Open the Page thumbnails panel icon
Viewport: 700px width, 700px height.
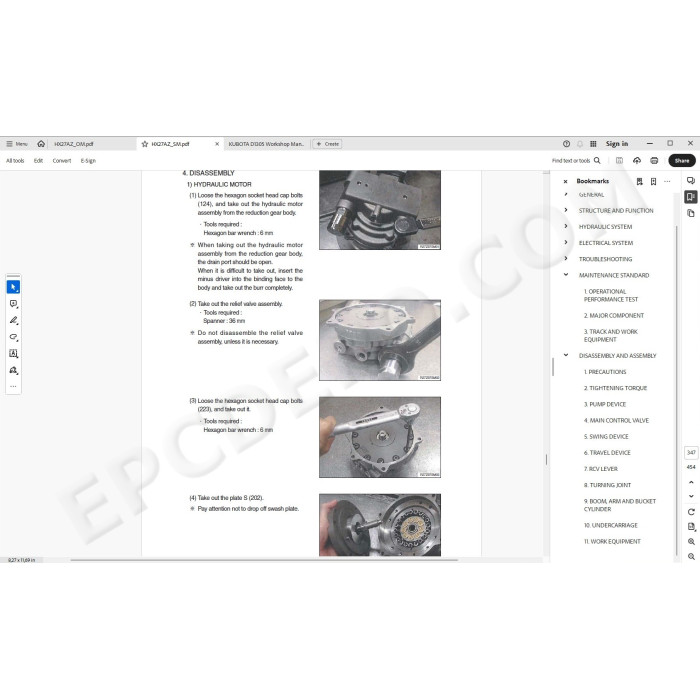click(691, 213)
